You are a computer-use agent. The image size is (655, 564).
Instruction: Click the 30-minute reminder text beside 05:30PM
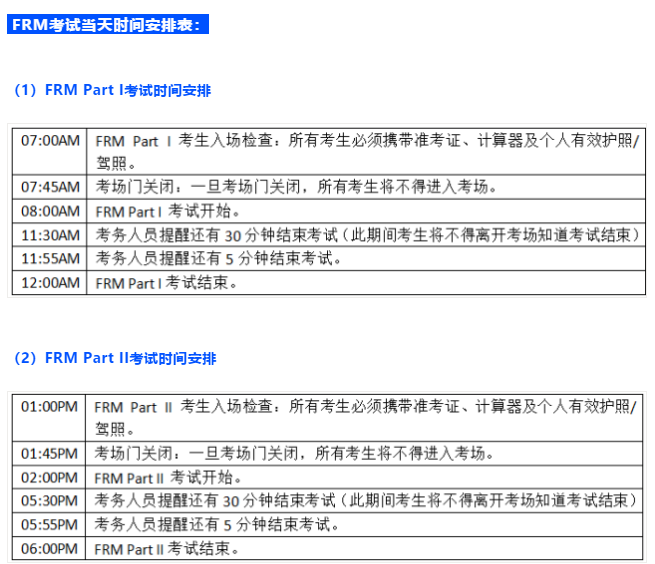click(x=364, y=500)
